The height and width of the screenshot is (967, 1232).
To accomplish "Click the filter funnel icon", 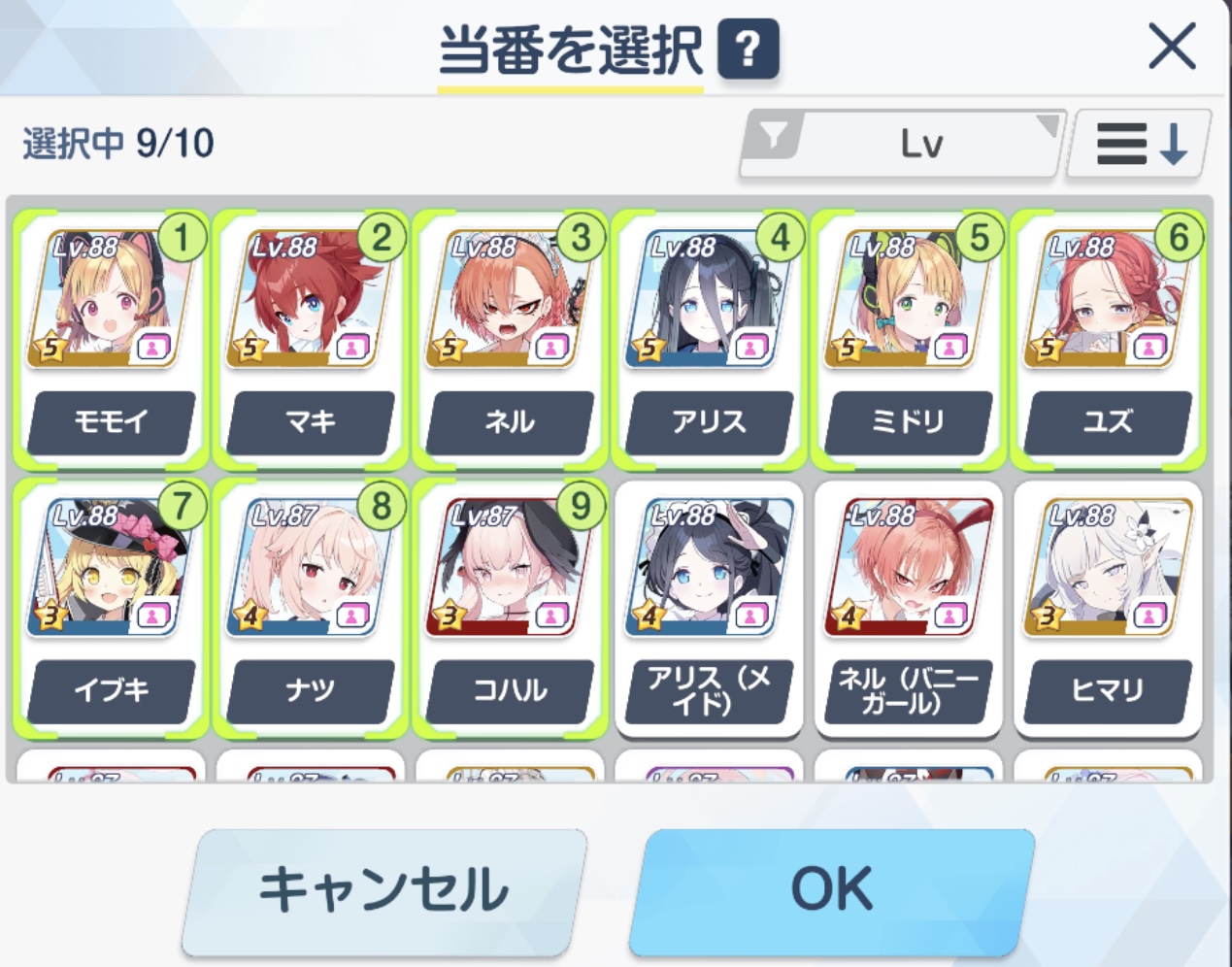I will [774, 137].
